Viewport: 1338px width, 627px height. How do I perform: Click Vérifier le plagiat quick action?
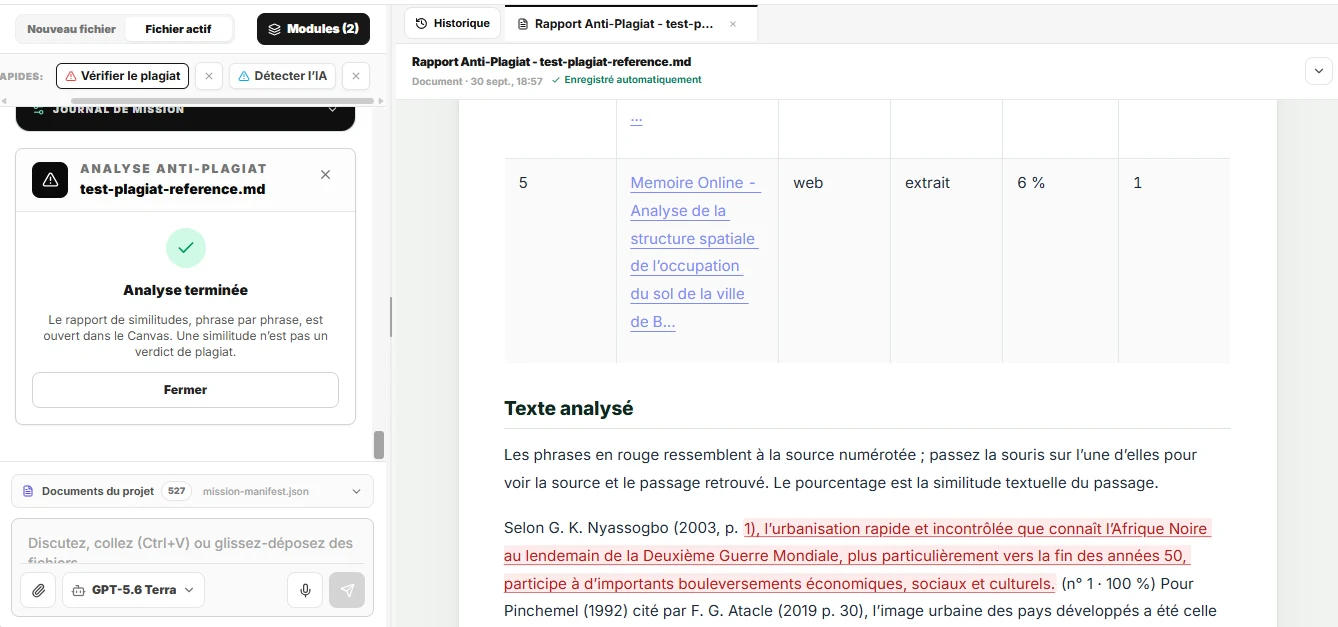pyautogui.click(x=123, y=76)
